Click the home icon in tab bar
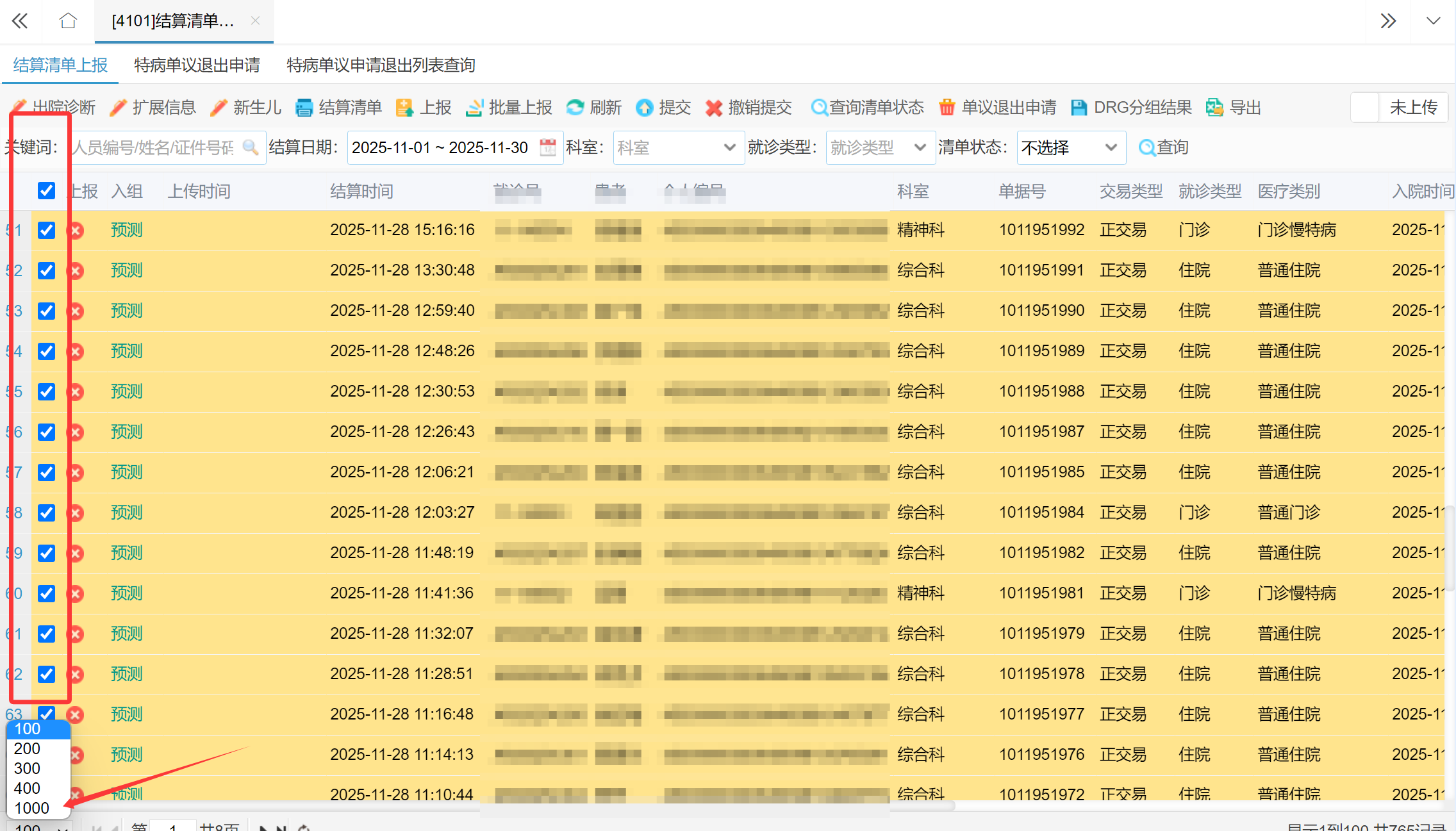 coord(68,21)
